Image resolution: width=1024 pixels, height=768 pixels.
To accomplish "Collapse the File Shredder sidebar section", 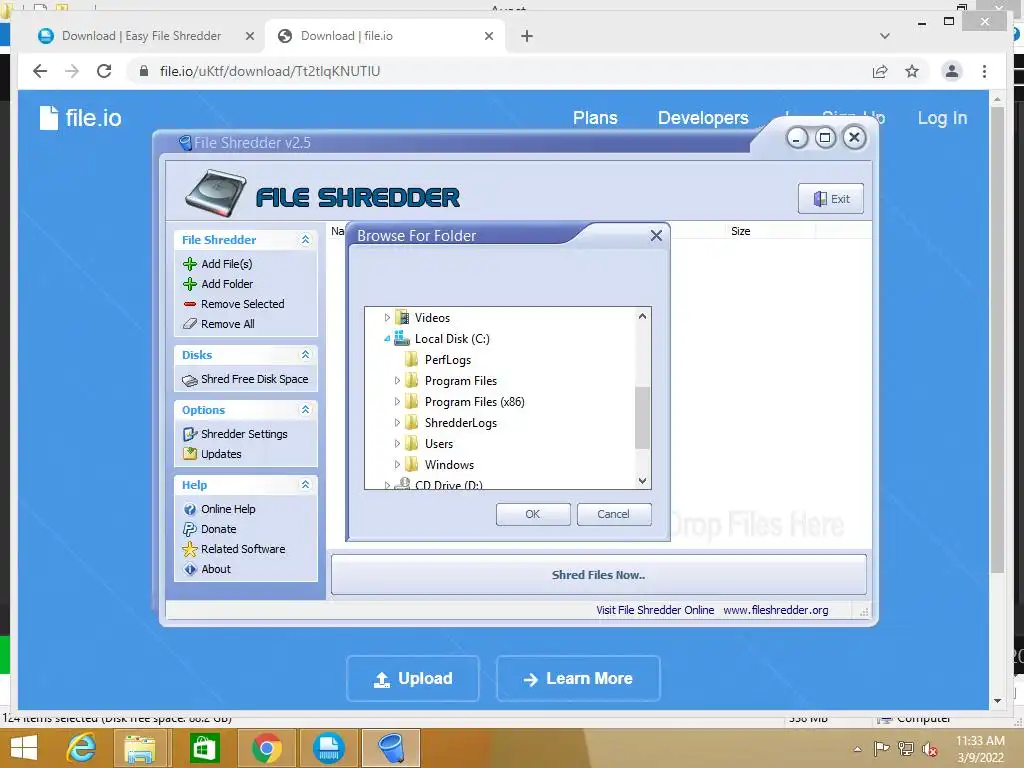I will [x=305, y=240].
